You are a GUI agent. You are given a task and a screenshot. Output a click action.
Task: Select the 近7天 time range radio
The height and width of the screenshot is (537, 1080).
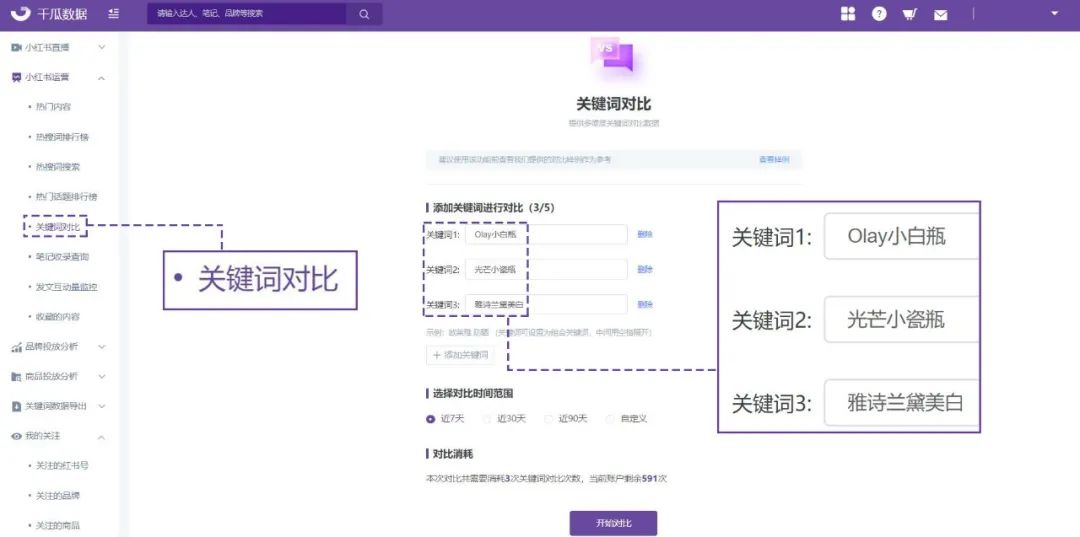point(430,419)
